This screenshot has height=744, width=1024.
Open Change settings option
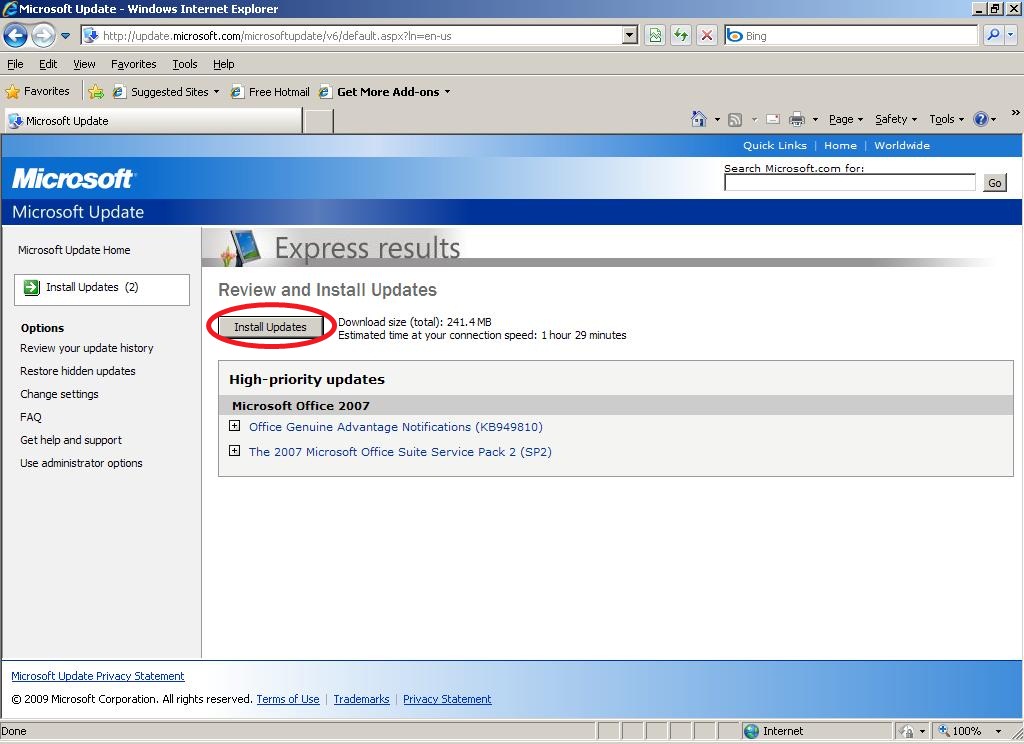point(59,394)
